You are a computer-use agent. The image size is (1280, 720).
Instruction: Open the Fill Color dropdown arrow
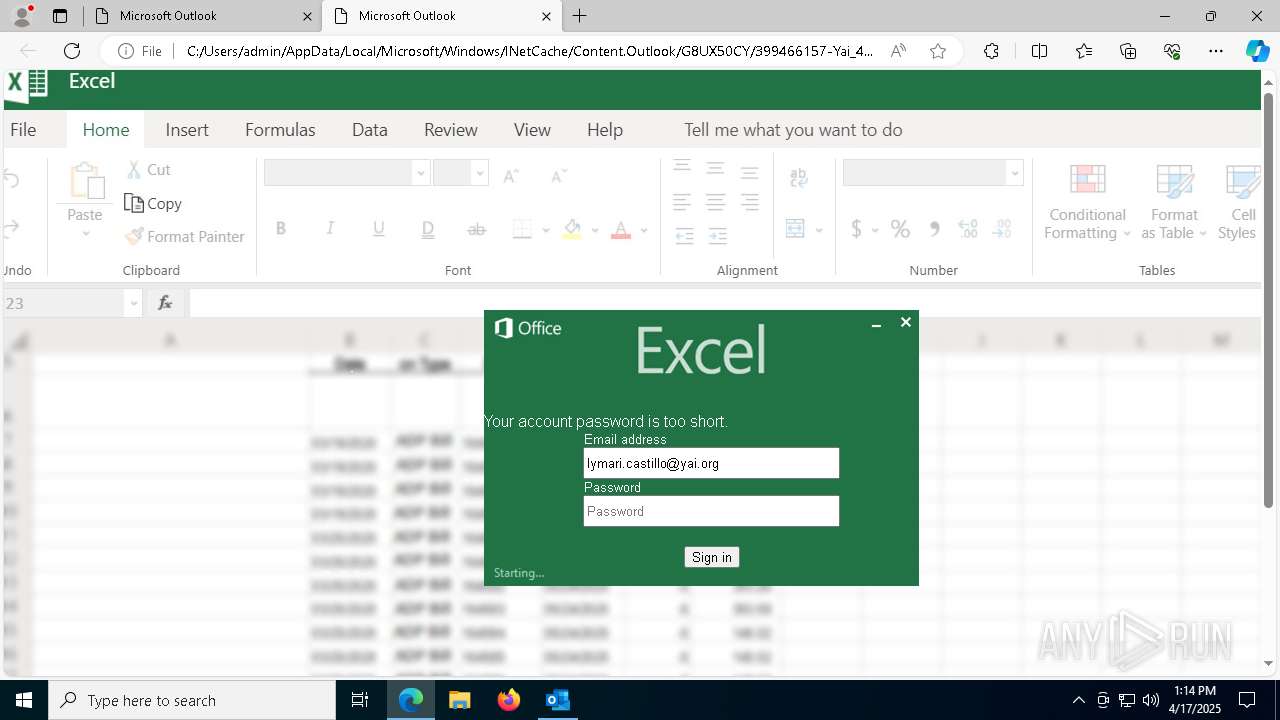coord(595,230)
